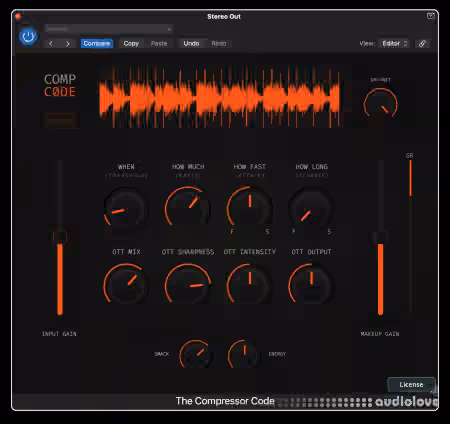Click the WHEN label text
The width and height of the screenshot is (450, 424).
pyautogui.click(x=126, y=167)
